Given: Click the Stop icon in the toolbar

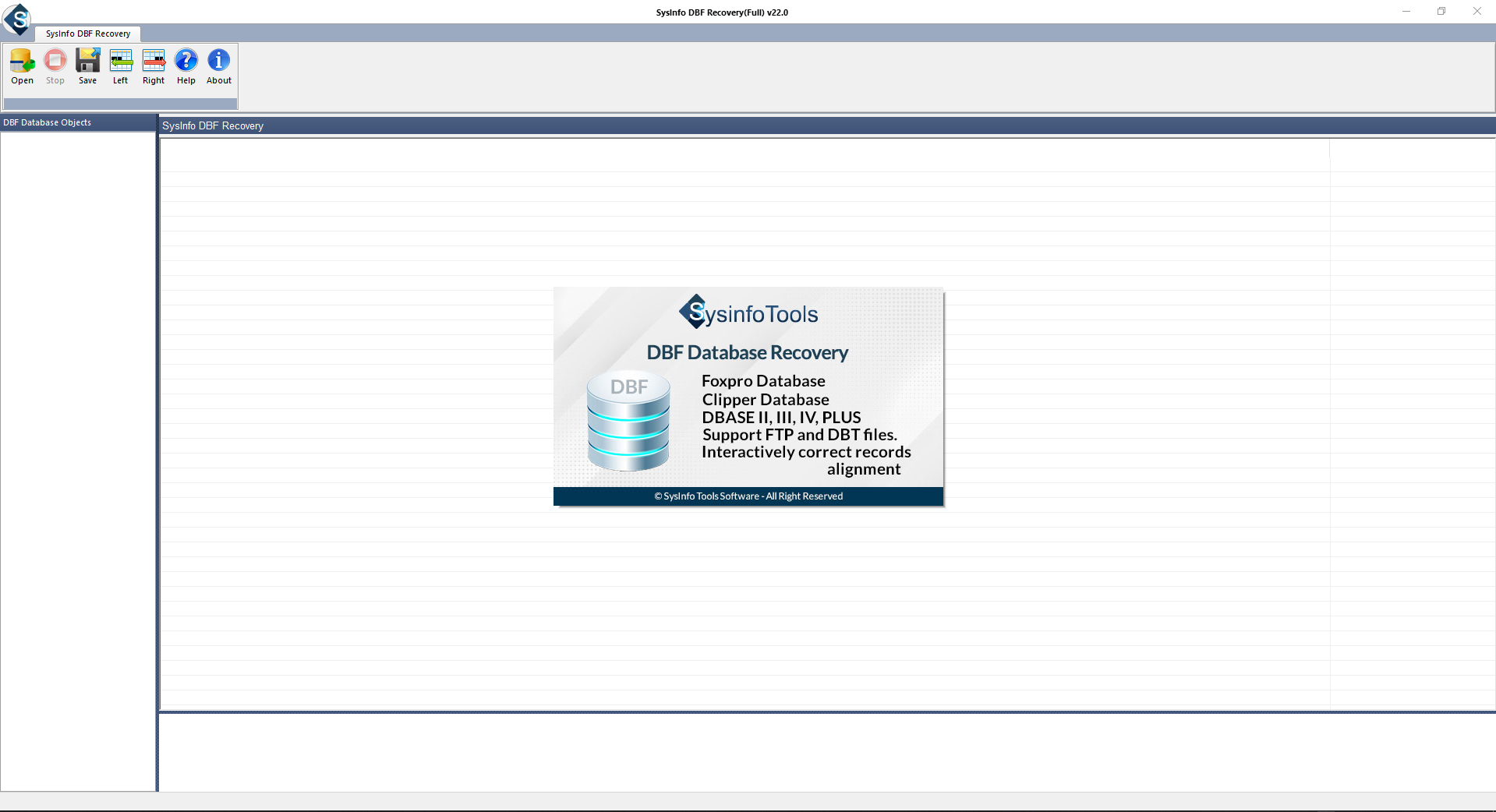Looking at the screenshot, I should [x=55, y=66].
